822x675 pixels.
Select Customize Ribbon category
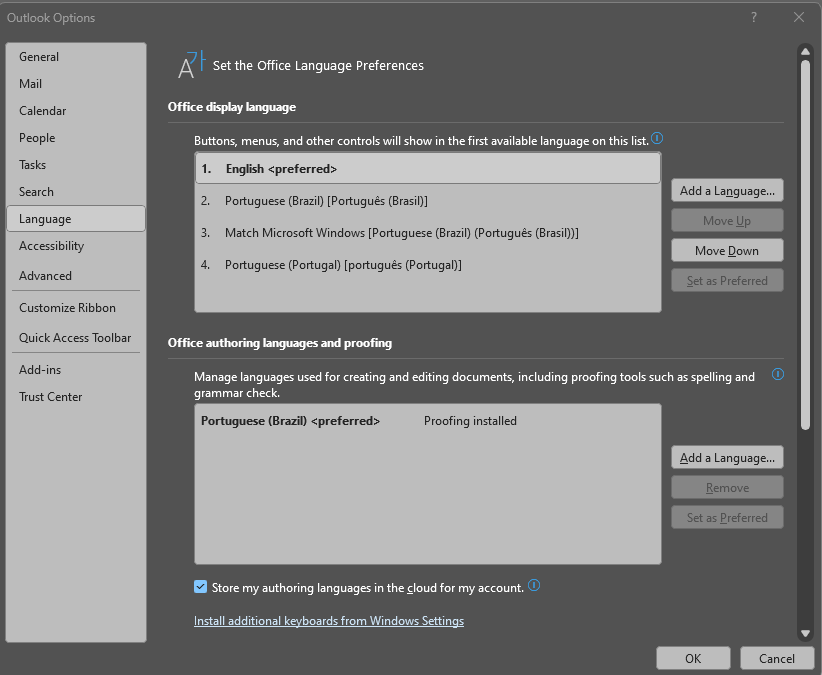tap(67, 308)
